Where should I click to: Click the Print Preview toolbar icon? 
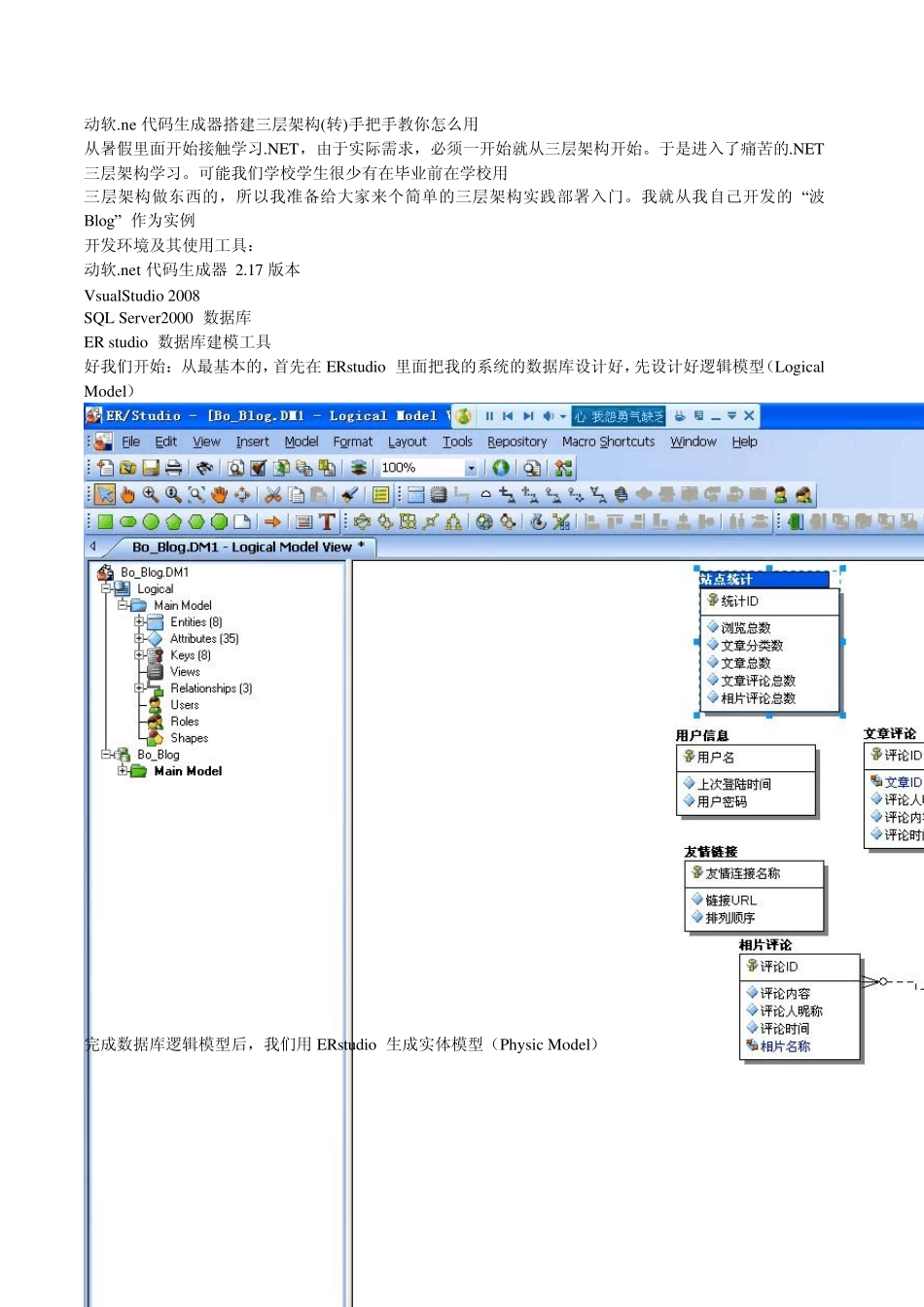tap(235, 468)
